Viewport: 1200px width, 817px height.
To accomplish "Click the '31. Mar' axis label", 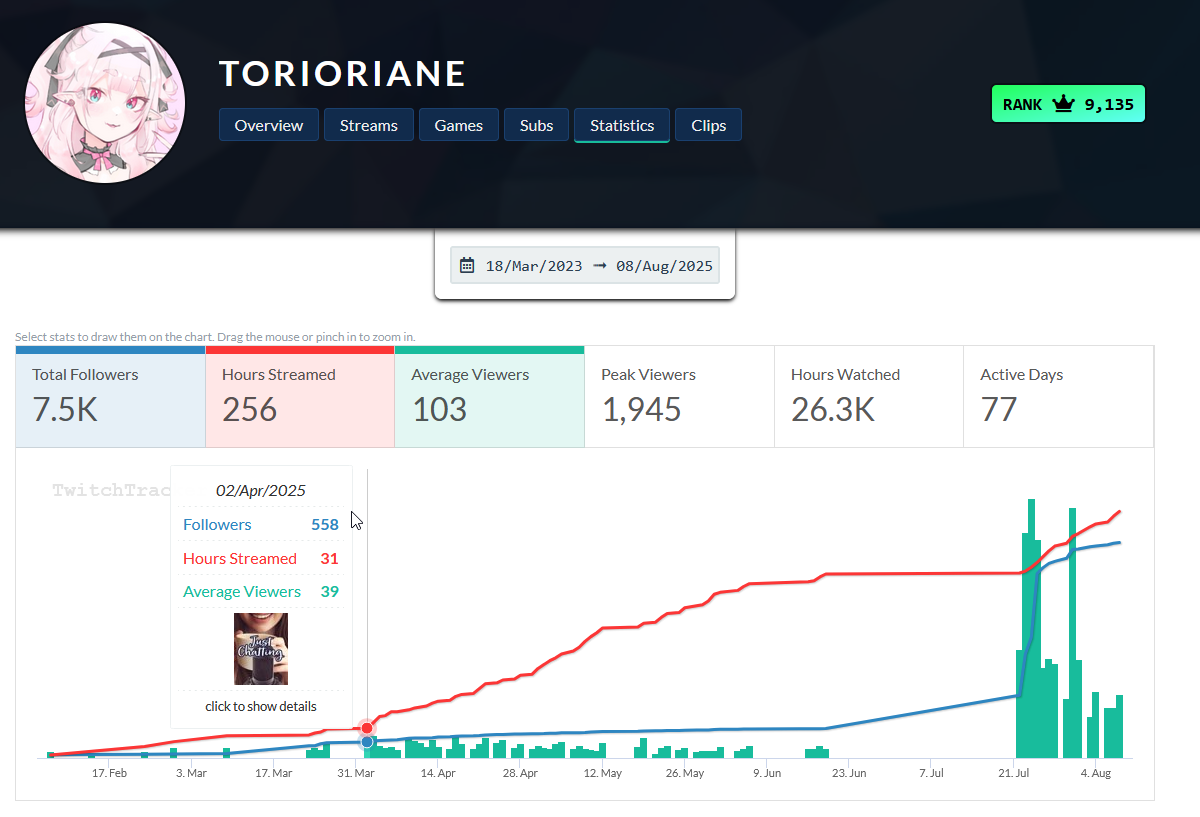I will pos(356,773).
